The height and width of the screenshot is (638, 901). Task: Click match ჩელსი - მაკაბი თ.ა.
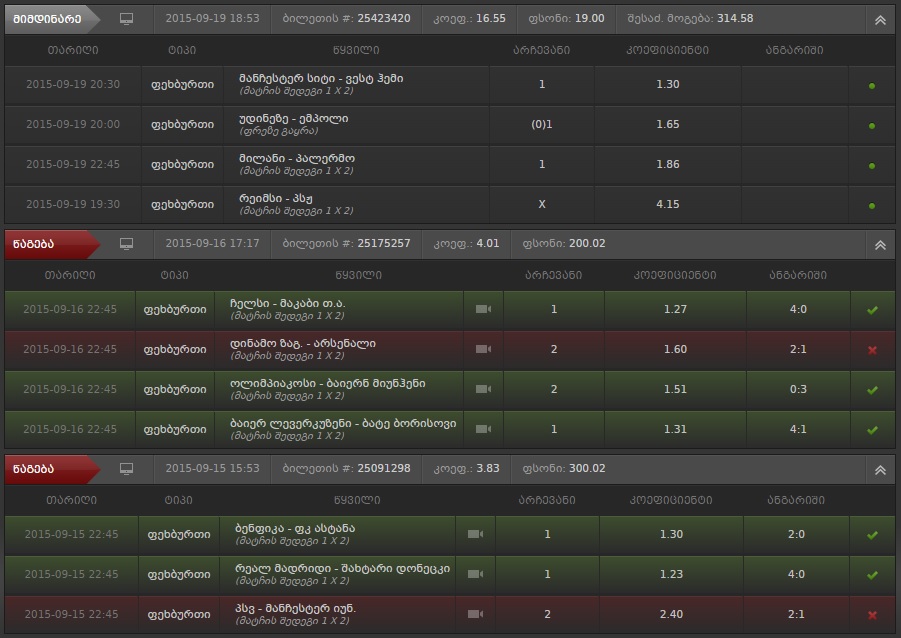(288, 303)
